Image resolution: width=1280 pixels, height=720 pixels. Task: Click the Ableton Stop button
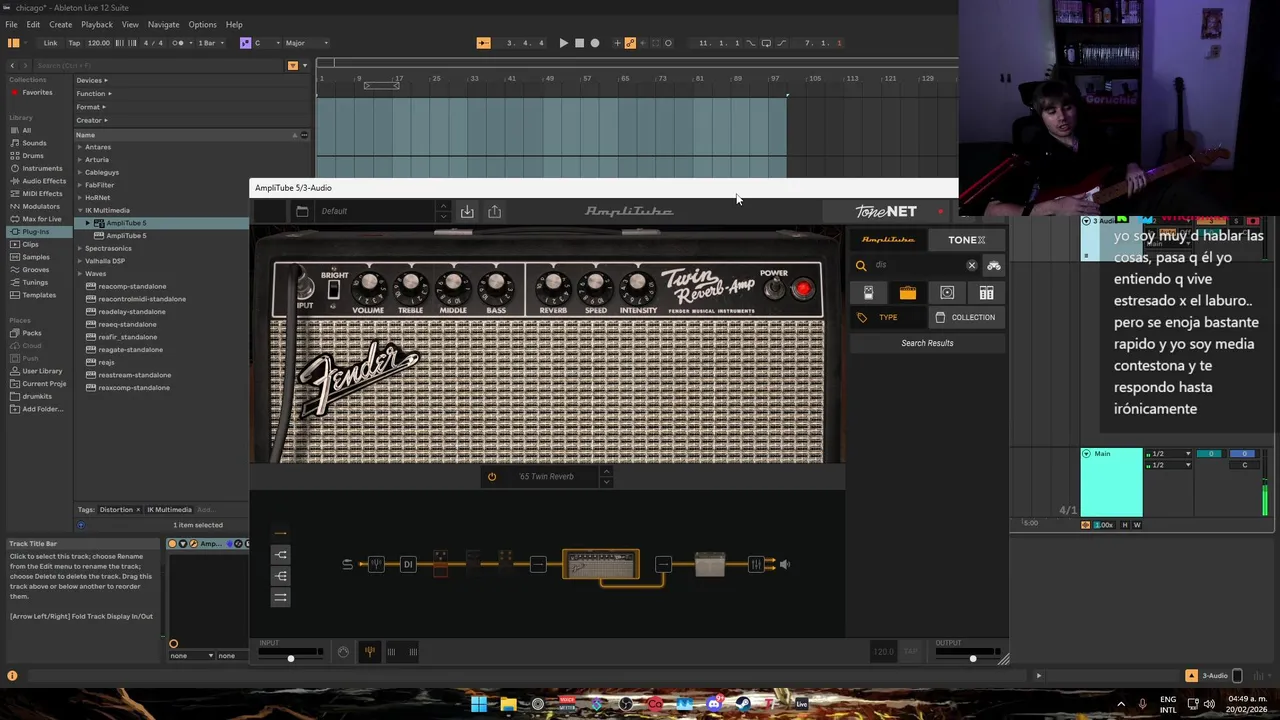579,43
